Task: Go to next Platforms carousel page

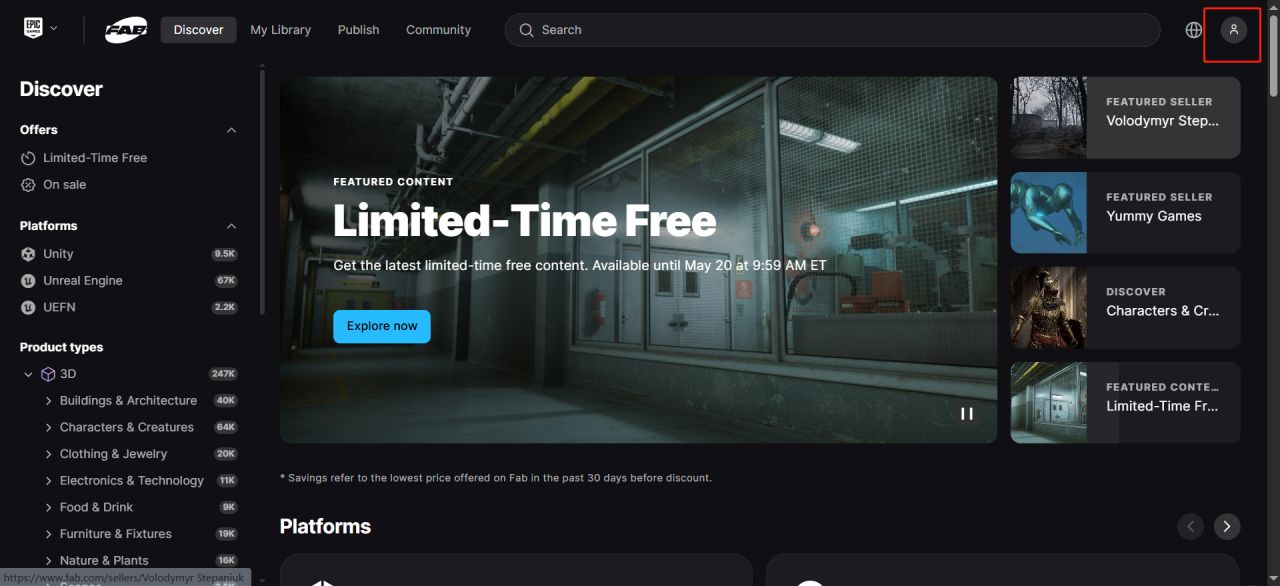Action: (1227, 526)
